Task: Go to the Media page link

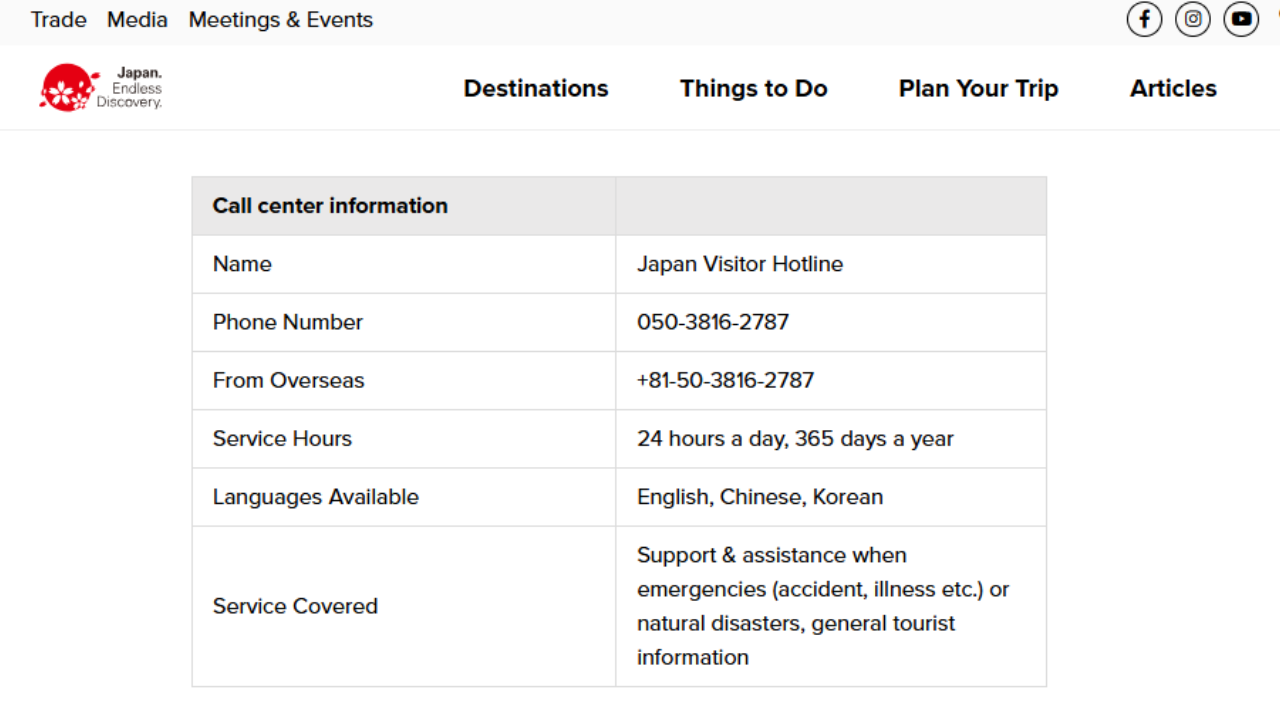Action: pyautogui.click(x=137, y=20)
